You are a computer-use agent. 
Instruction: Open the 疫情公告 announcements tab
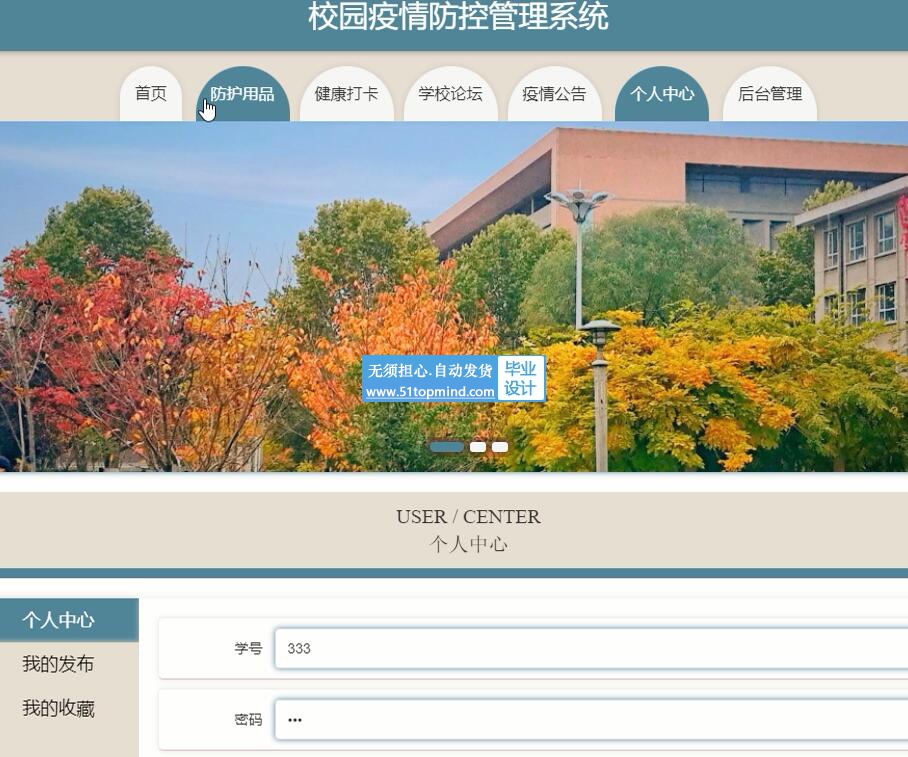(x=554, y=94)
